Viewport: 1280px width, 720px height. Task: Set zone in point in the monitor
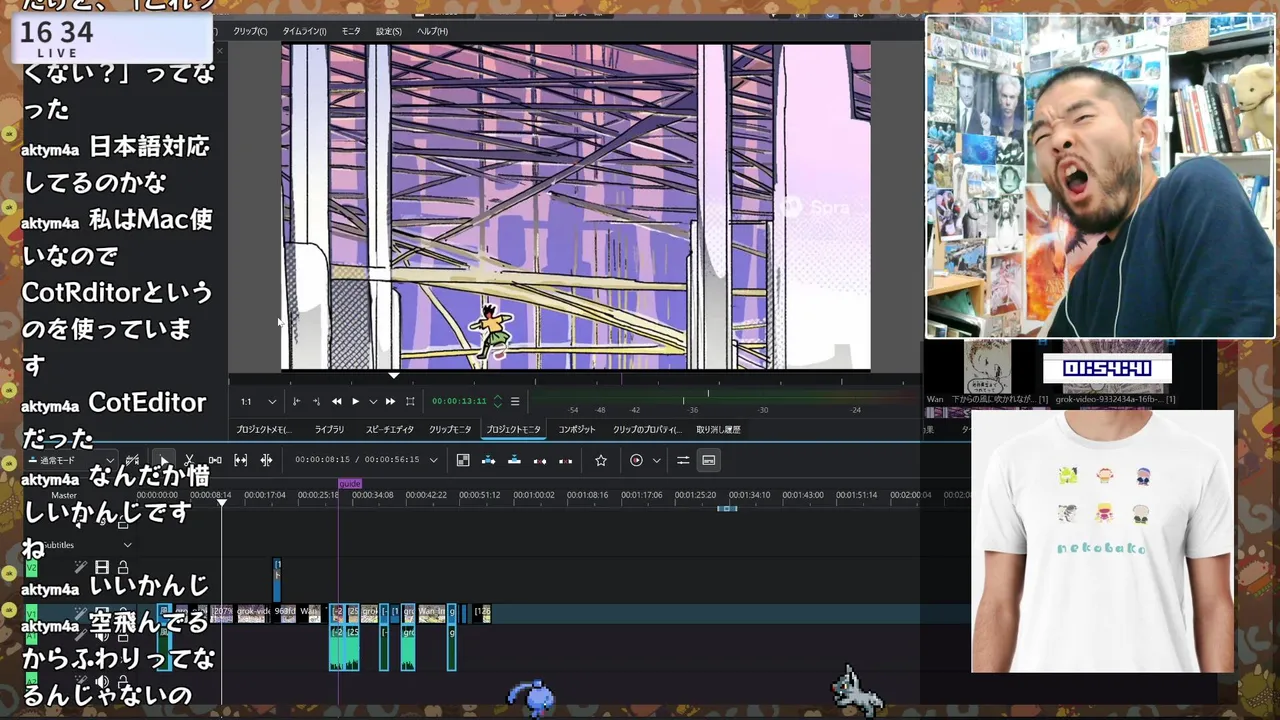(x=296, y=401)
